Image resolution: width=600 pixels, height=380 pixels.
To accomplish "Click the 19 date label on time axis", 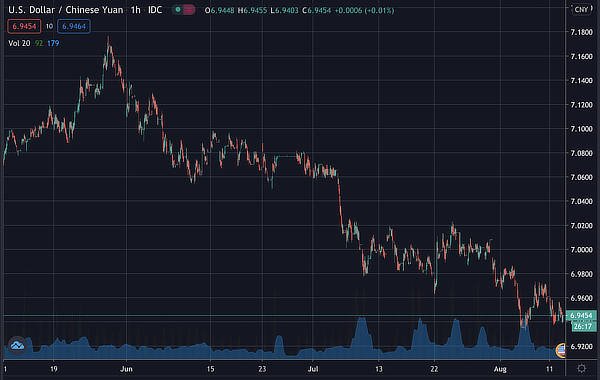I will (54, 369).
